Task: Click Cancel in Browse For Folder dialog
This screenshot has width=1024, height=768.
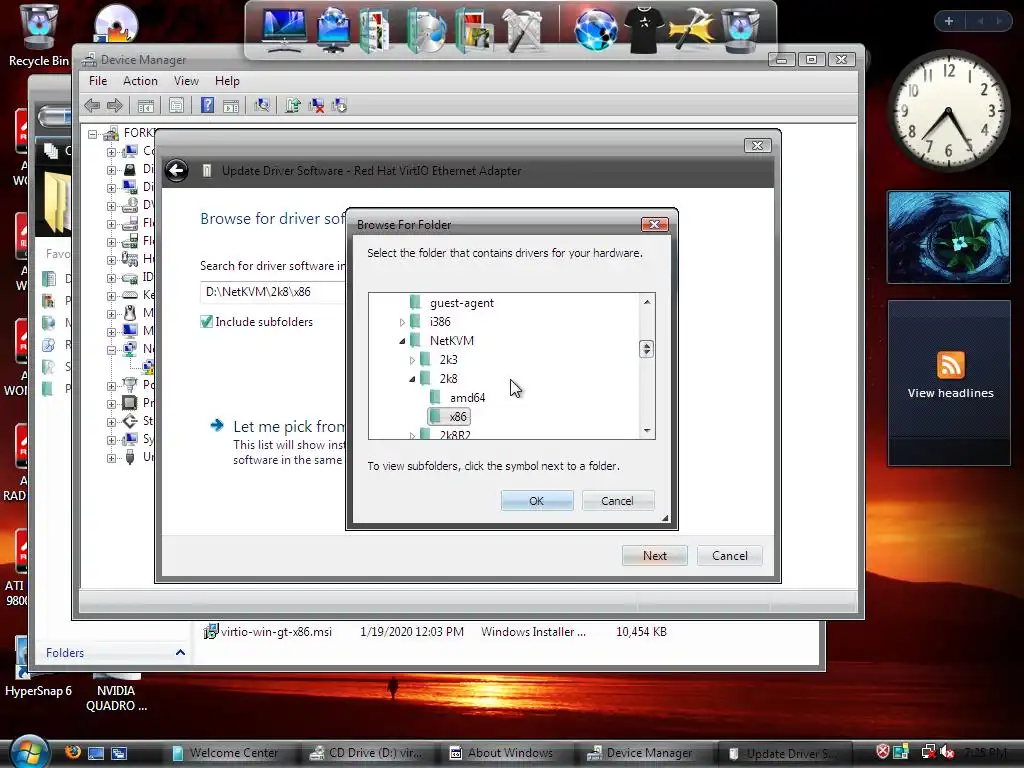Action: pos(617,501)
